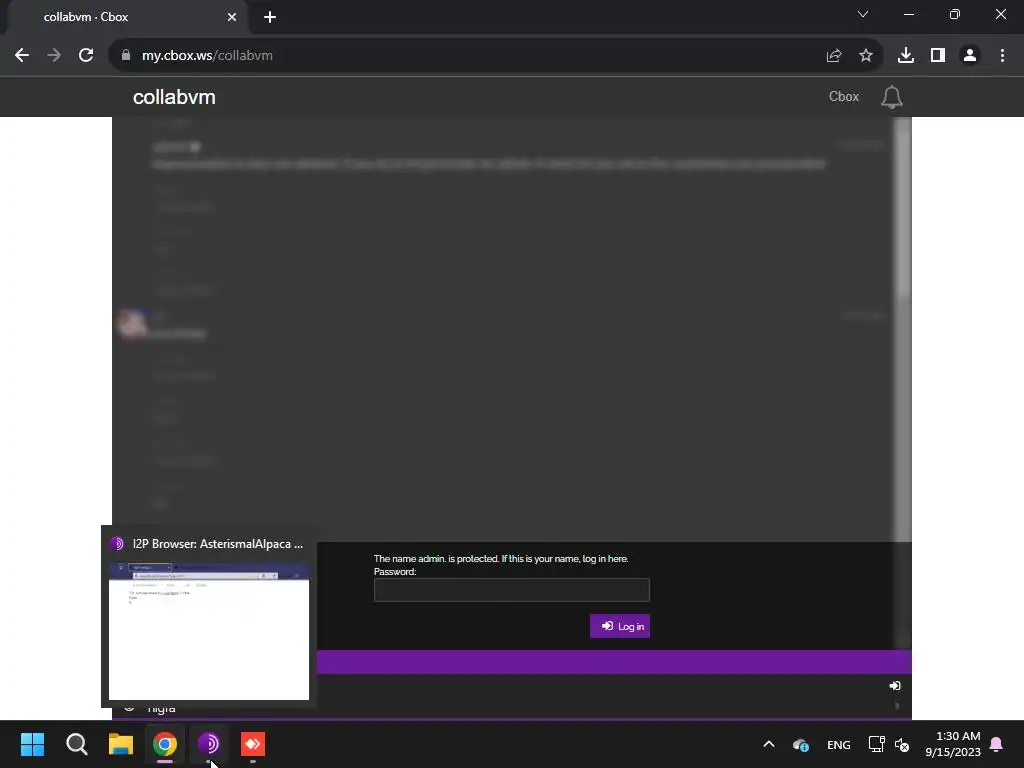Click the purple Log in button
This screenshot has width=1024, height=768.
pos(620,626)
